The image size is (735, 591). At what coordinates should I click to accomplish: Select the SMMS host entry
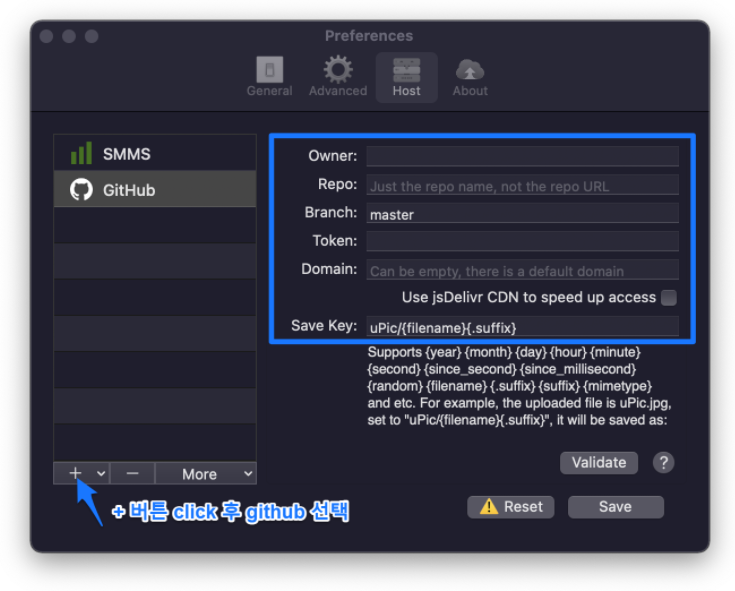pyautogui.click(x=155, y=153)
